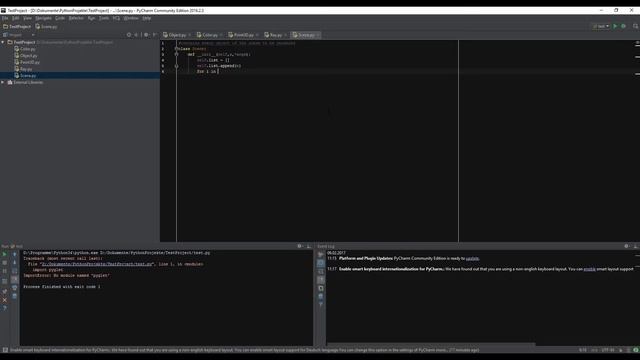The width and height of the screenshot is (640, 360).
Task: Expand External Libraries node
Action: tap(3, 82)
